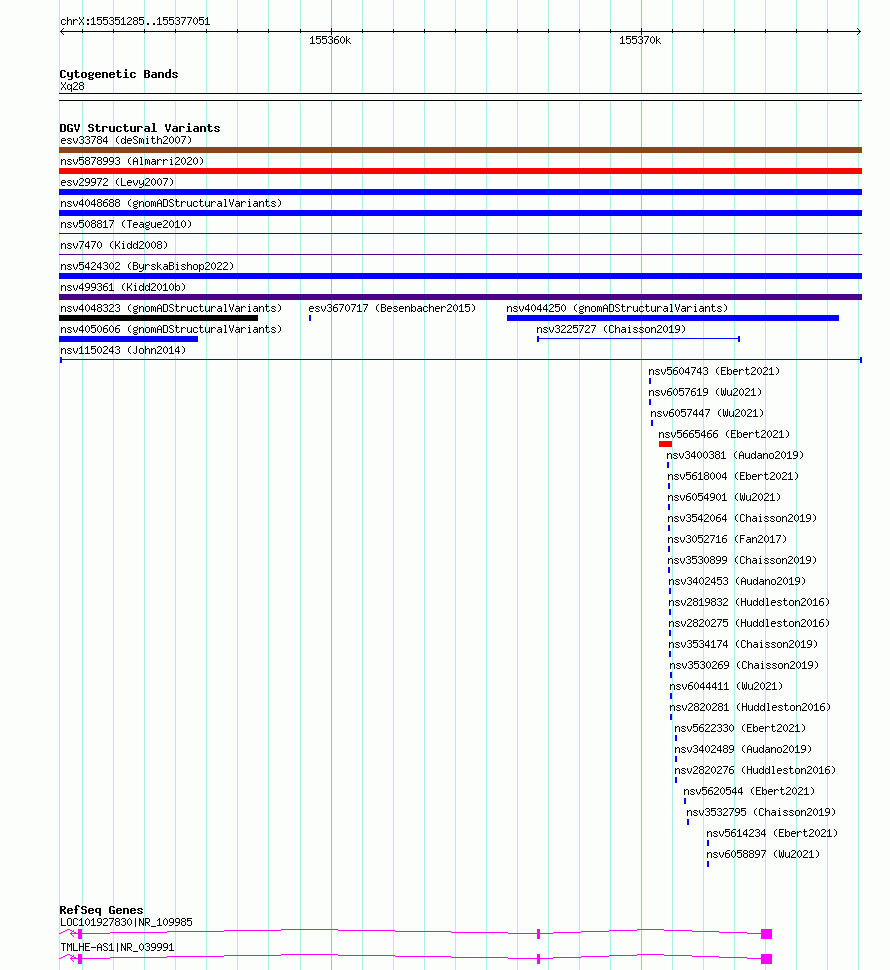Click nsv6057619 (Wu2021) label
This screenshot has width=890, height=970.
pyautogui.click(x=705, y=393)
